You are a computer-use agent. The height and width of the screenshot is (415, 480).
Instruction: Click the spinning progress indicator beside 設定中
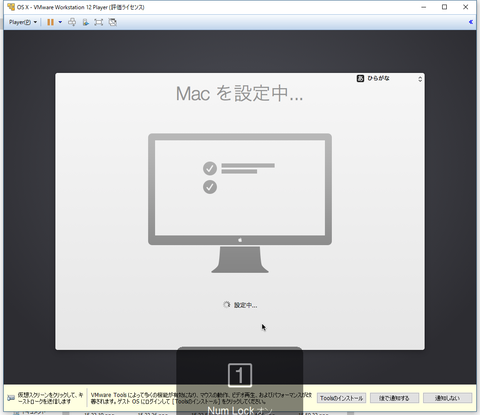coord(227,305)
